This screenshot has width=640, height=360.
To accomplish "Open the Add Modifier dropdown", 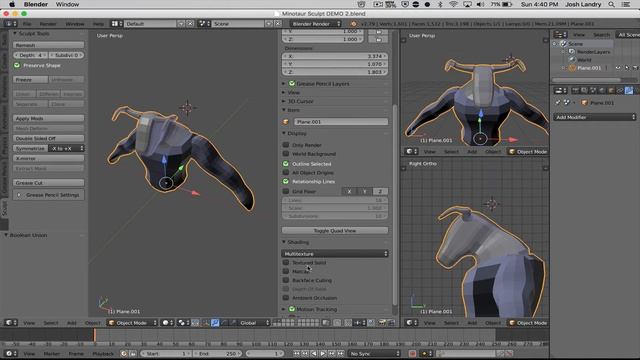I will 595,117.
